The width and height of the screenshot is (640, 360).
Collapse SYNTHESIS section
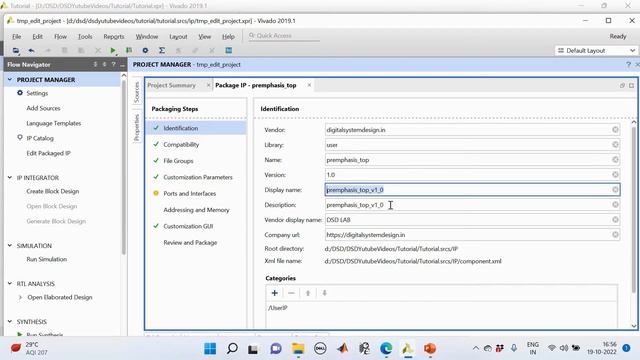[x=10, y=322]
